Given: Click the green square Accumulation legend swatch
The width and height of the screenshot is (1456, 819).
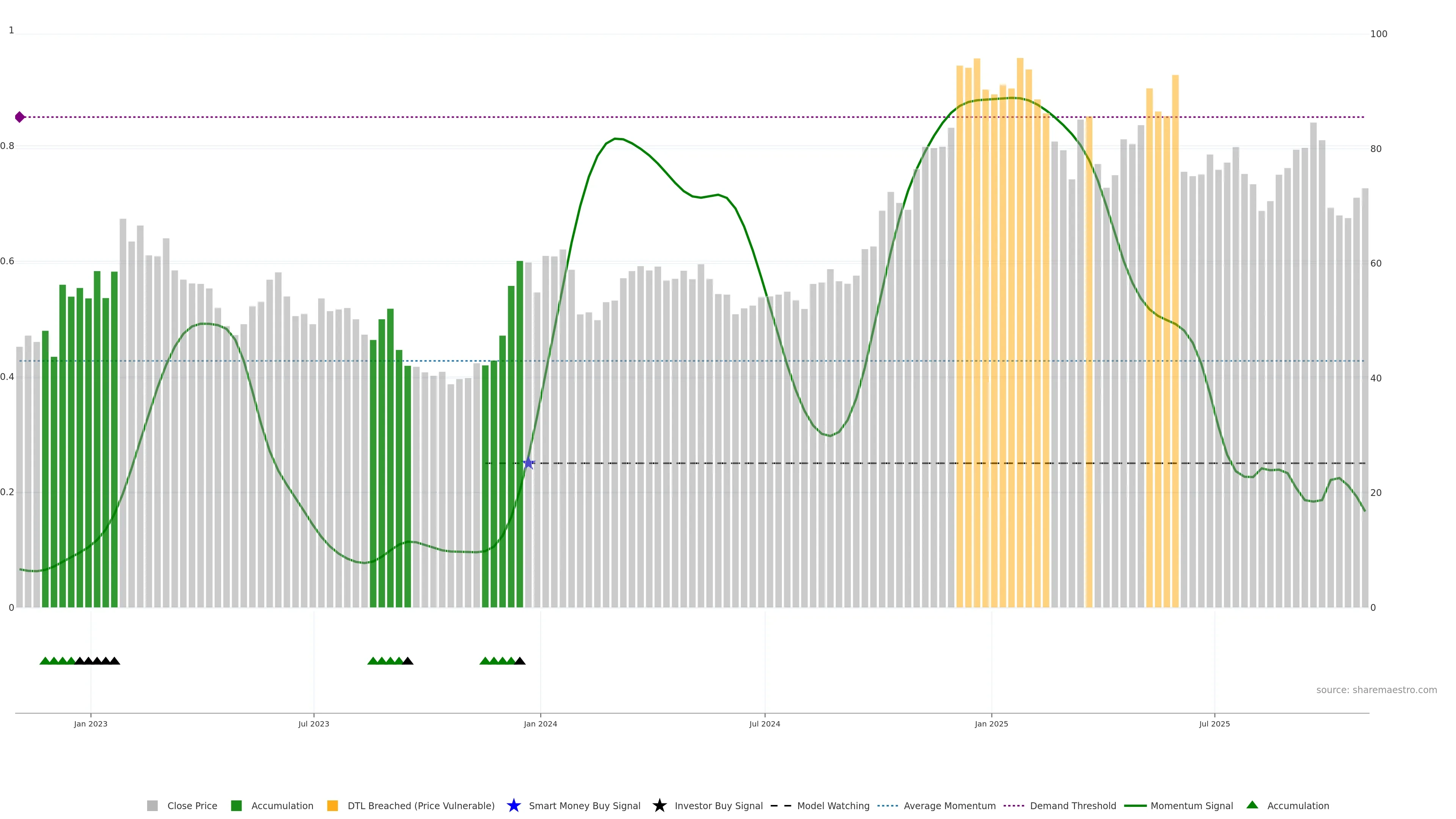Looking at the screenshot, I should click(236, 805).
